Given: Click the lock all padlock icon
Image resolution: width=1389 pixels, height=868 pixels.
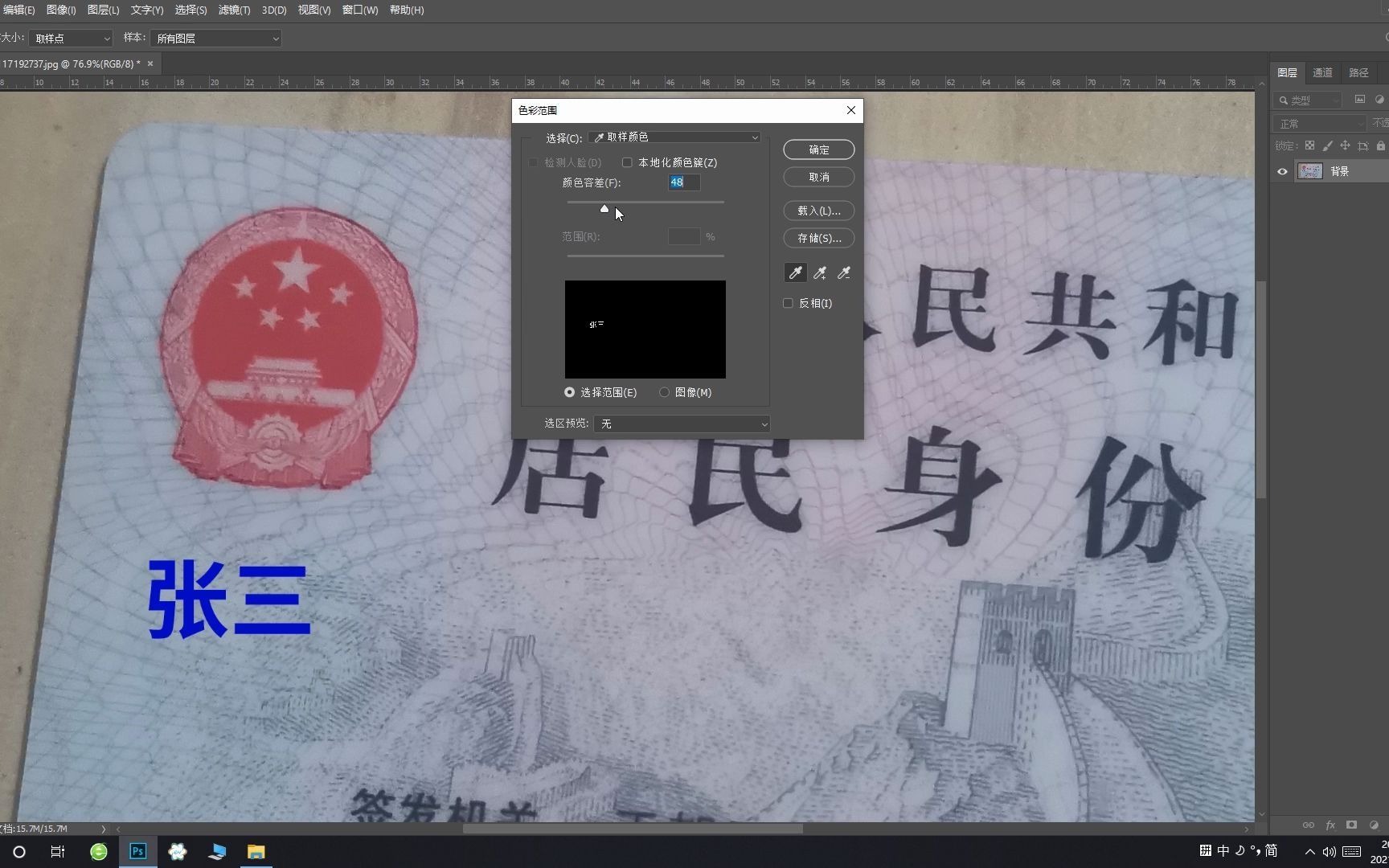Looking at the screenshot, I should tap(1380, 145).
